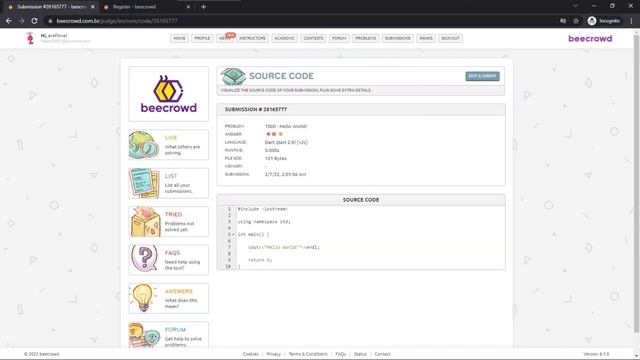Open the PROBLEMS menu item
Screen dimensions: 640x360
tap(365, 38)
